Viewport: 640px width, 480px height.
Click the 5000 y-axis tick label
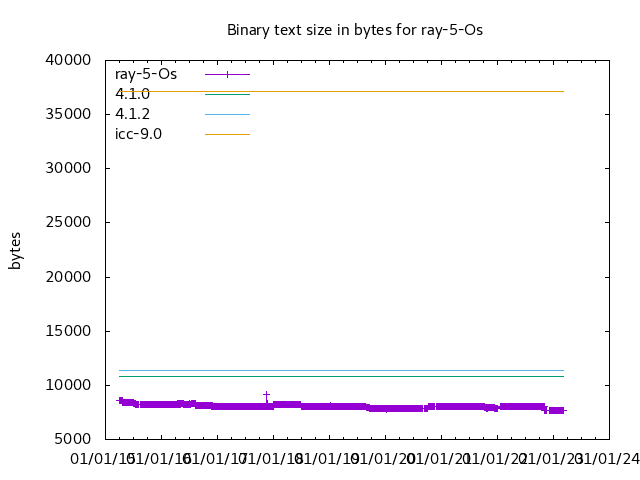point(75,439)
